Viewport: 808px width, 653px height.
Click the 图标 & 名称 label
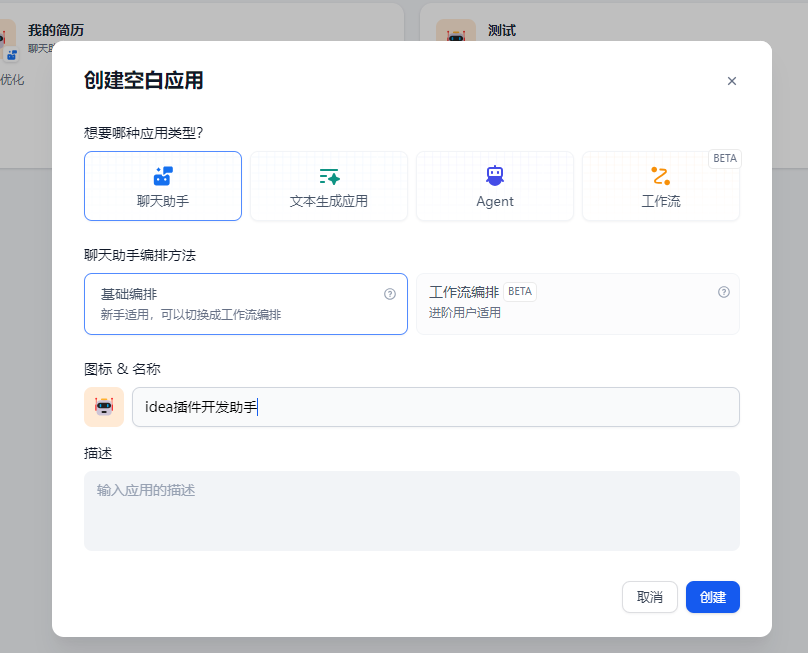[122, 369]
